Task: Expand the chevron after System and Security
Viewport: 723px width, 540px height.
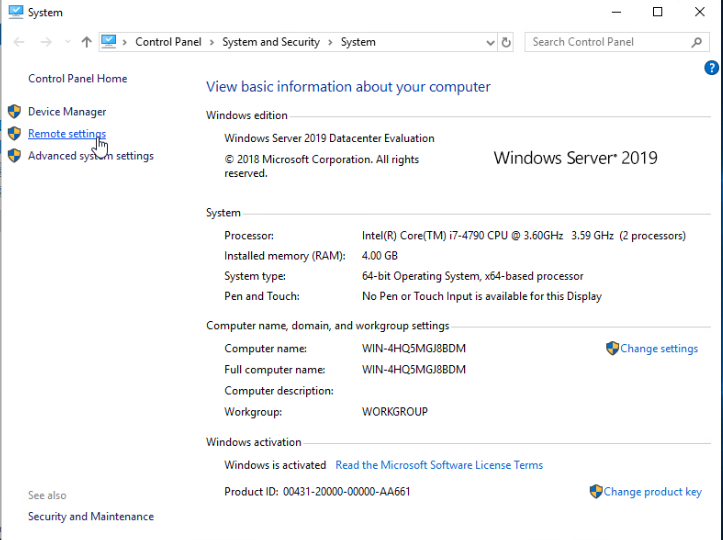Action: (330, 42)
